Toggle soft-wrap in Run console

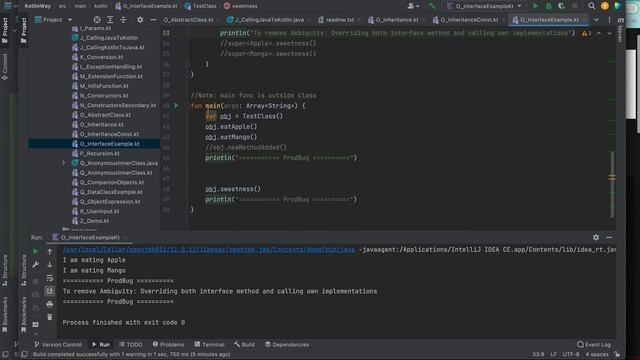click(x=50, y=278)
